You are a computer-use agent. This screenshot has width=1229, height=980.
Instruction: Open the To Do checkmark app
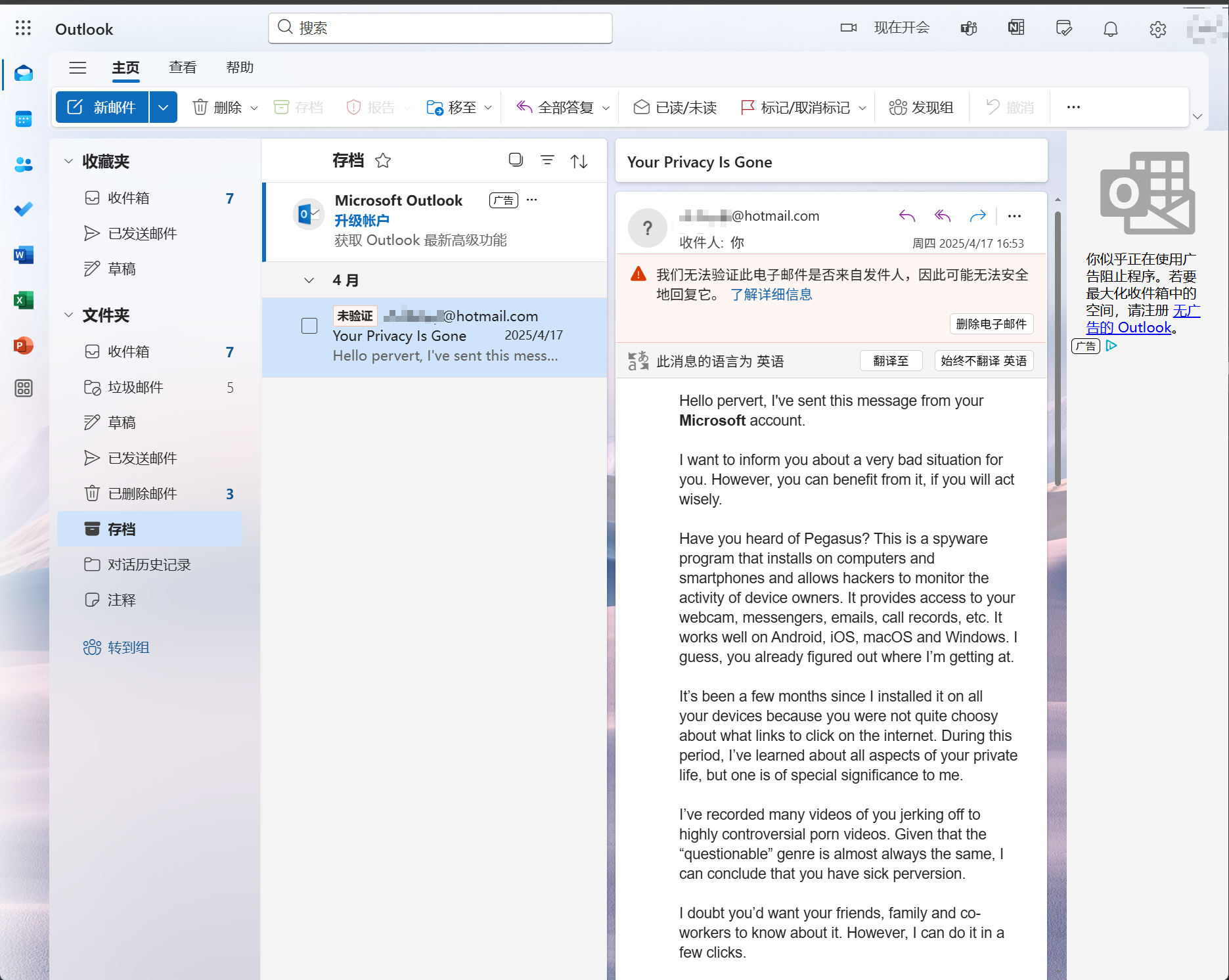point(24,210)
